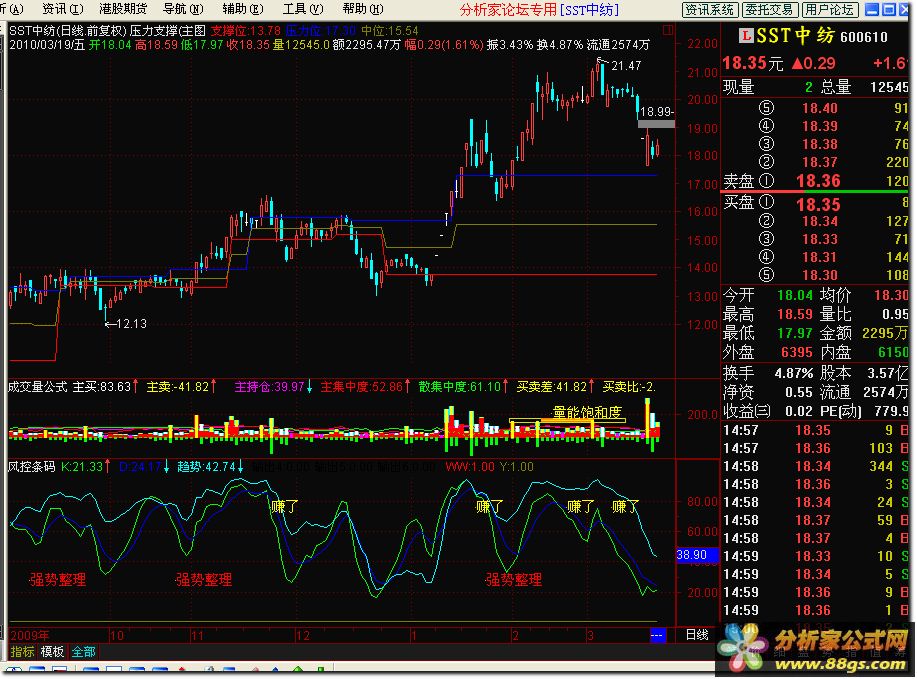This screenshot has height=679, width=917.
Task: Select the buy-1 price 18.35
Action: tap(818, 205)
